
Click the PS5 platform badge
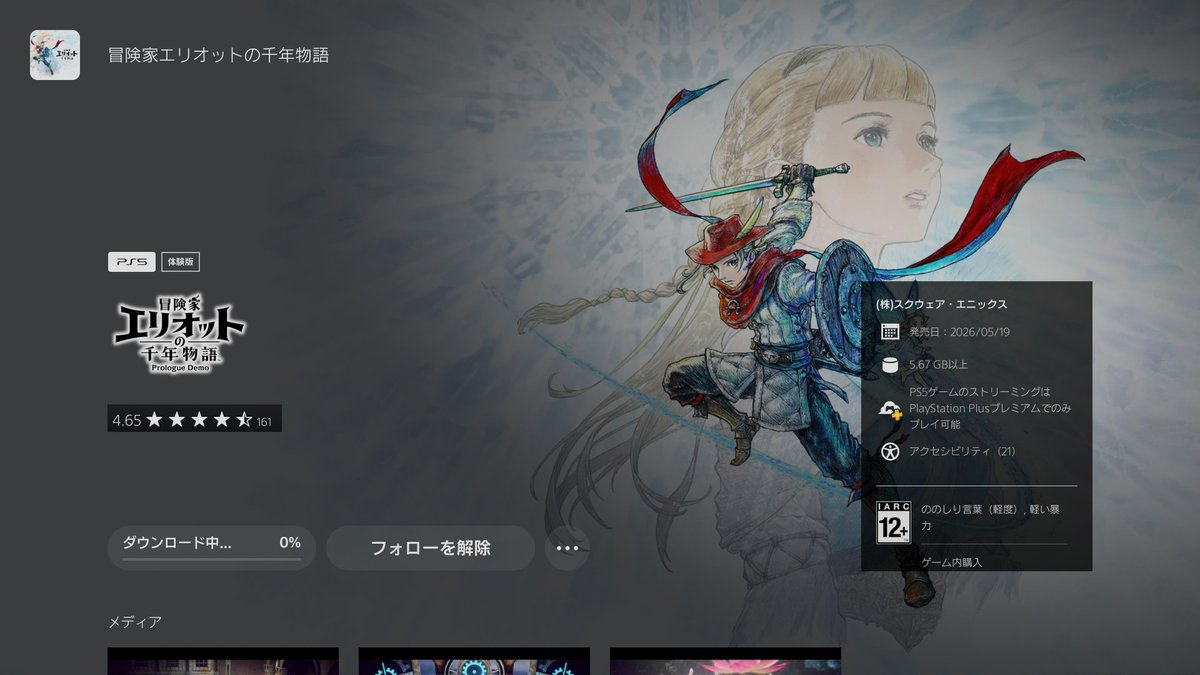(x=131, y=262)
